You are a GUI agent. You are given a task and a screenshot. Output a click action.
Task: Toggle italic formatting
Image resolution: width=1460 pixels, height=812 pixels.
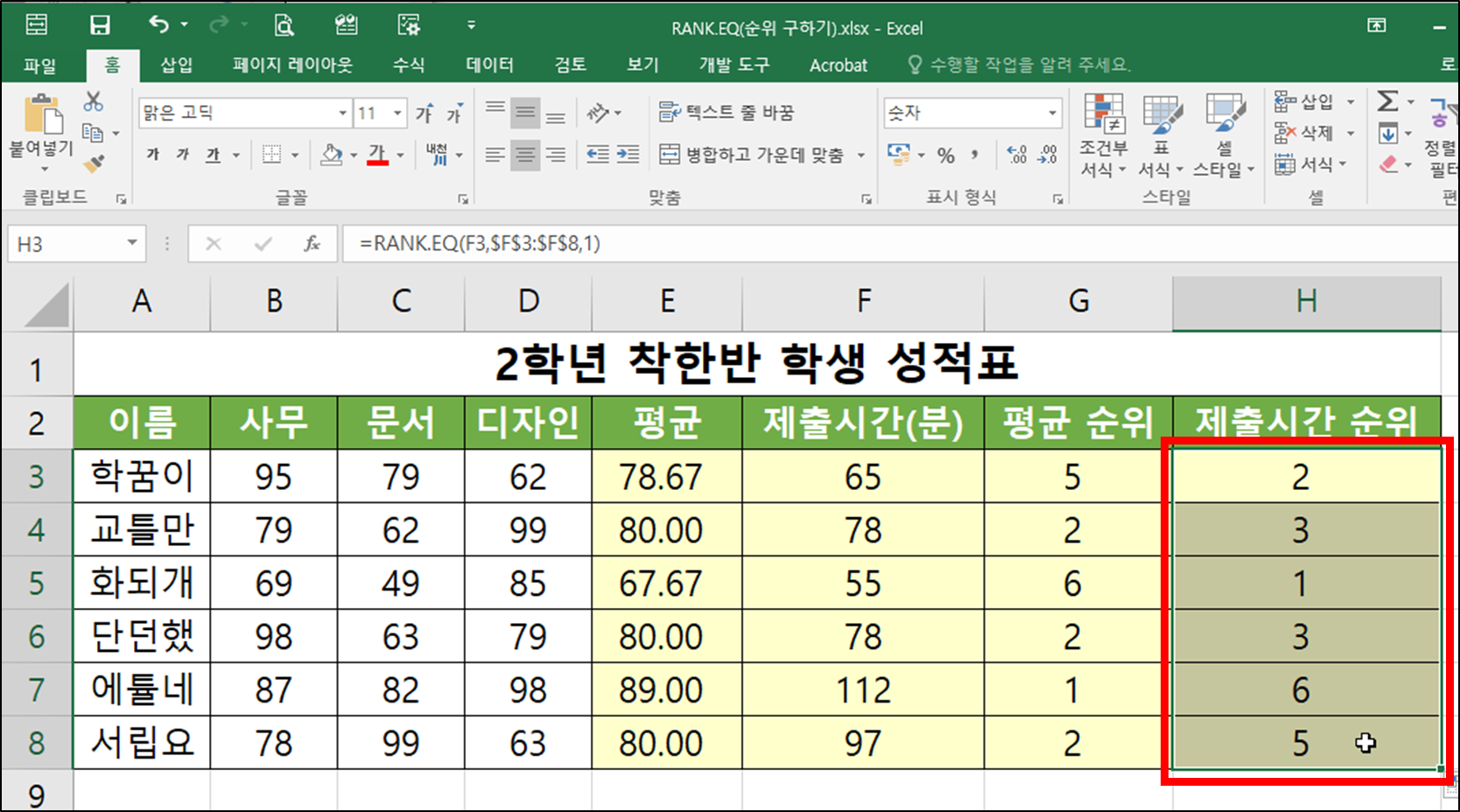tap(181, 155)
